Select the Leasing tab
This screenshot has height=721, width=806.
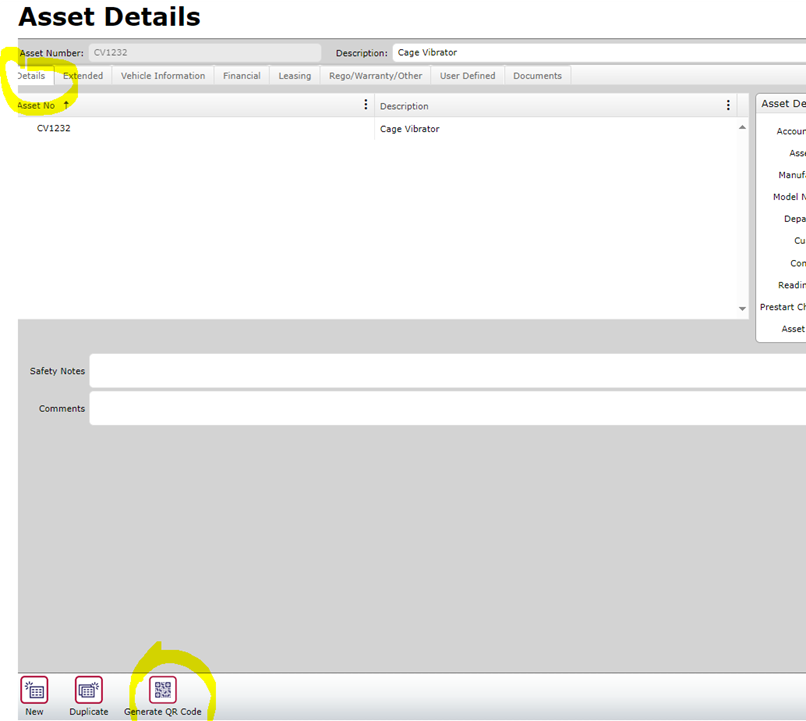tap(295, 76)
